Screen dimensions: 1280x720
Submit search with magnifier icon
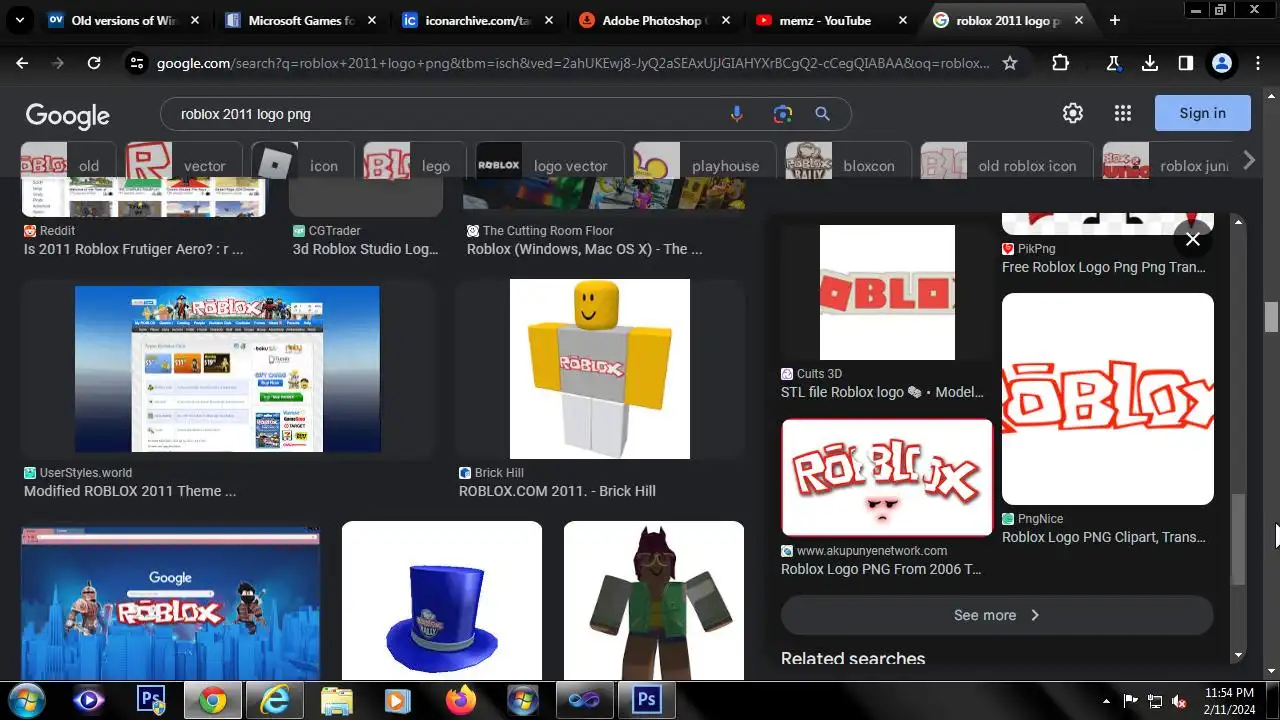tap(822, 114)
